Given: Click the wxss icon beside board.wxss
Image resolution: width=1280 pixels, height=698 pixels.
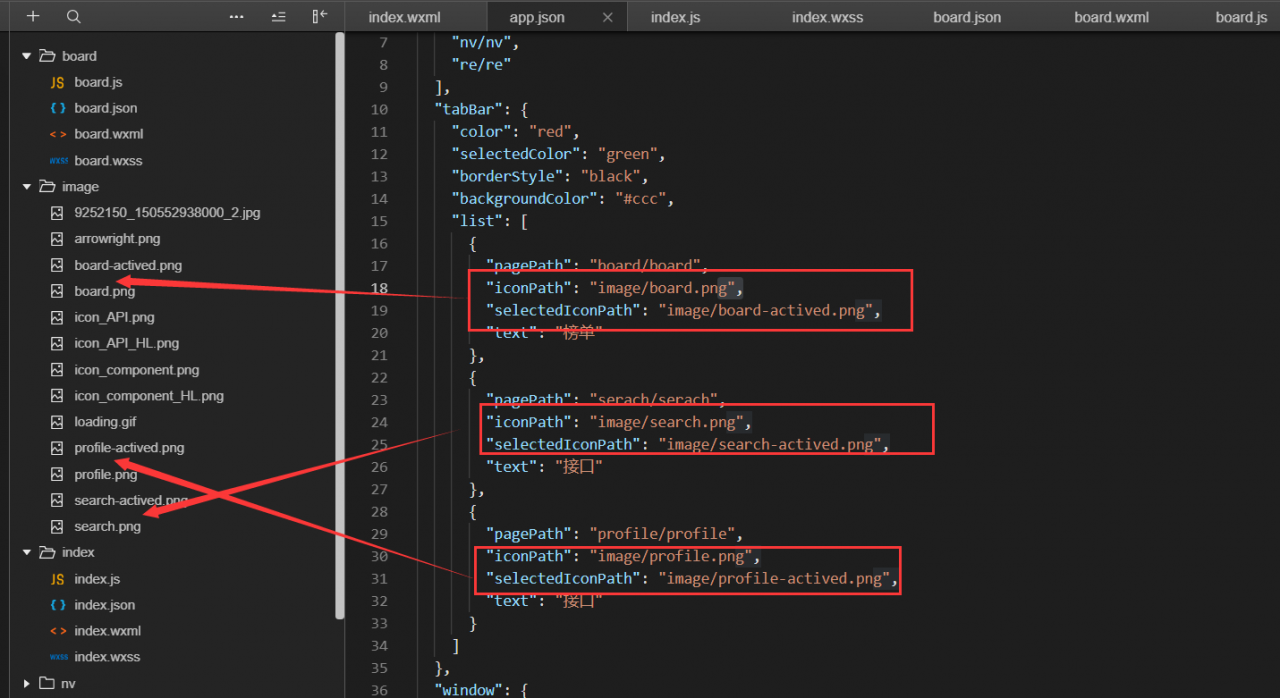Looking at the screenshot, I should pyautogui.click(x=58, y=161).
